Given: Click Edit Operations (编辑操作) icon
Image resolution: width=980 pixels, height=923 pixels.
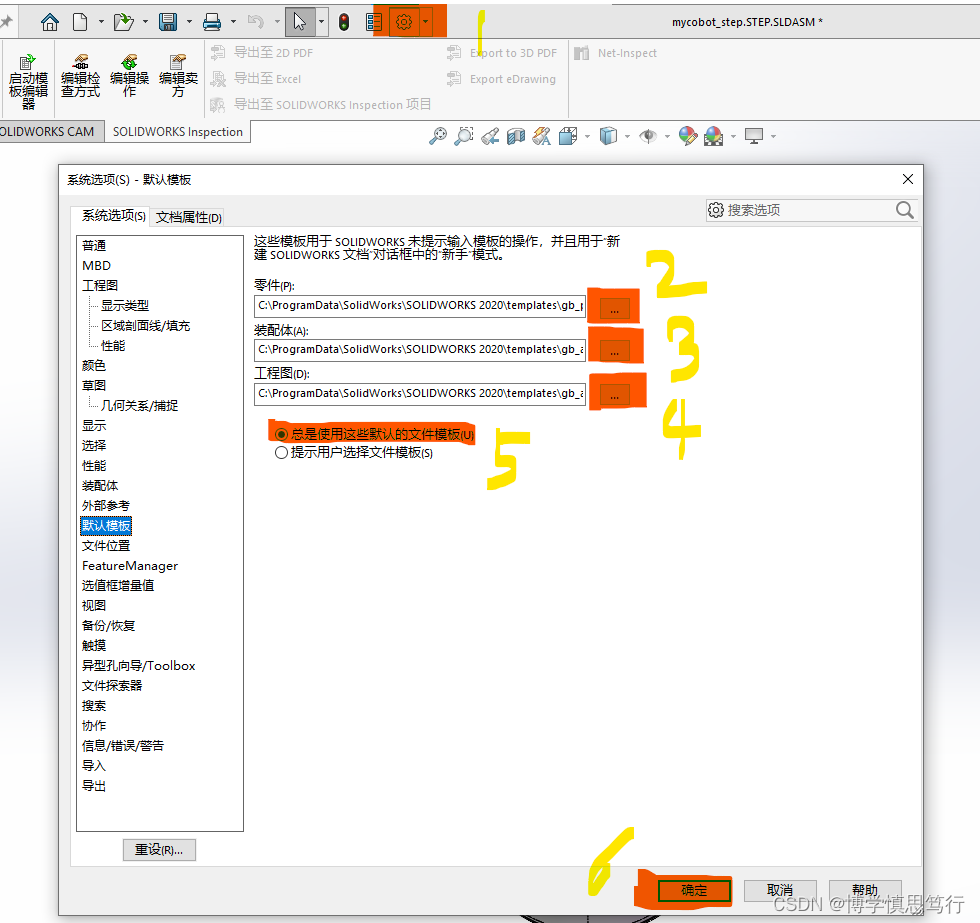Looking at the screenshot, I should point(129,76).
